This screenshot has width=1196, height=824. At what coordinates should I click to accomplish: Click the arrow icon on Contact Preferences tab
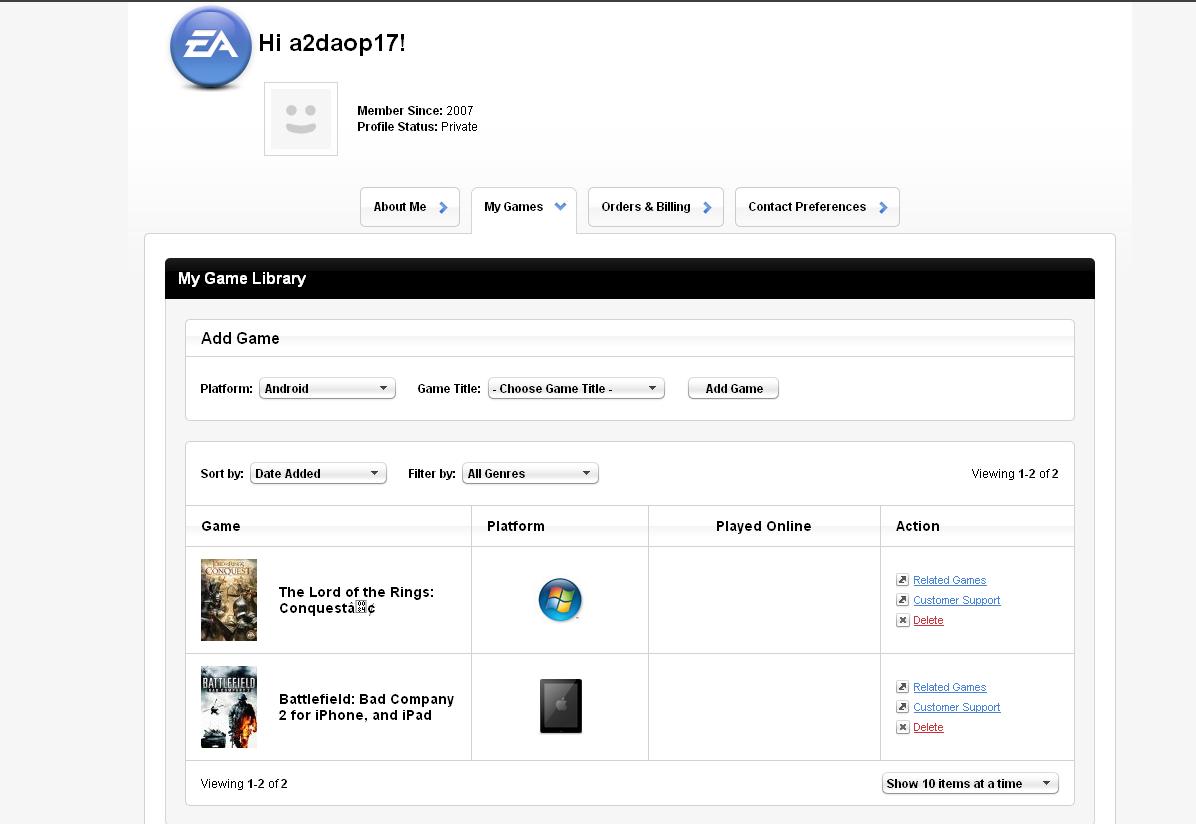coord(883,208)
